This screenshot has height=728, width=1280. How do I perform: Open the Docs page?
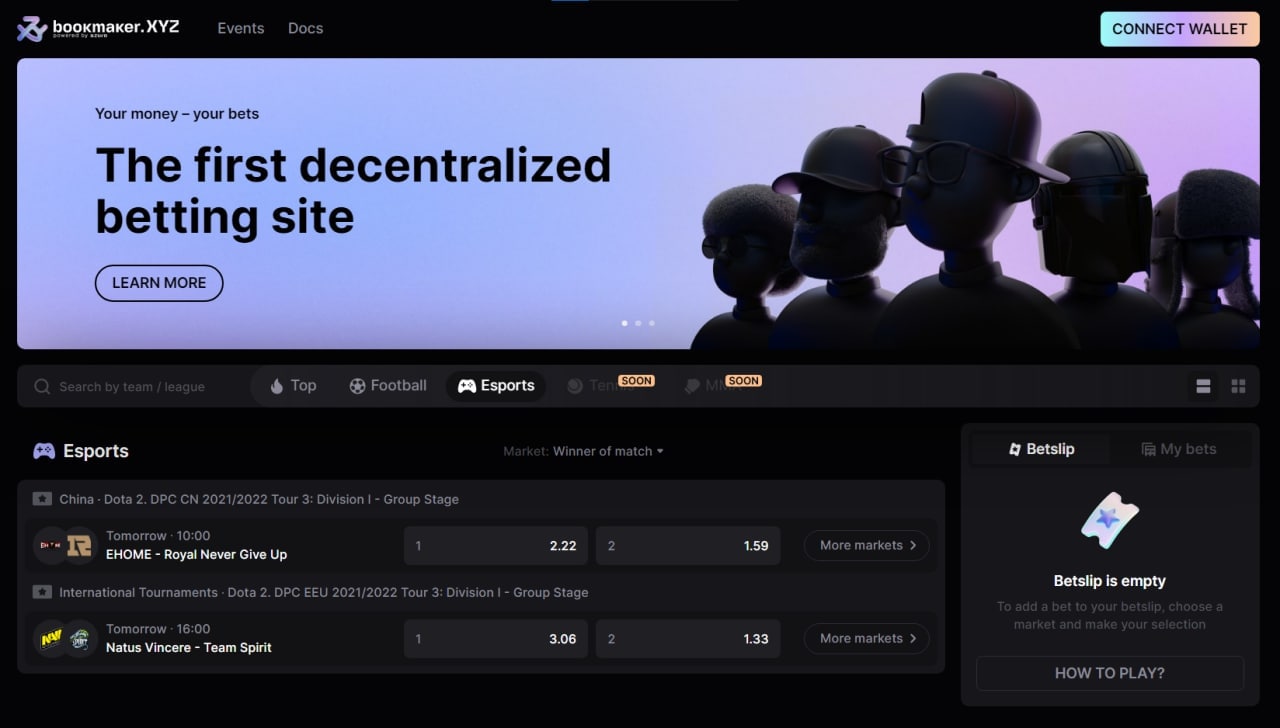(305, 28)
